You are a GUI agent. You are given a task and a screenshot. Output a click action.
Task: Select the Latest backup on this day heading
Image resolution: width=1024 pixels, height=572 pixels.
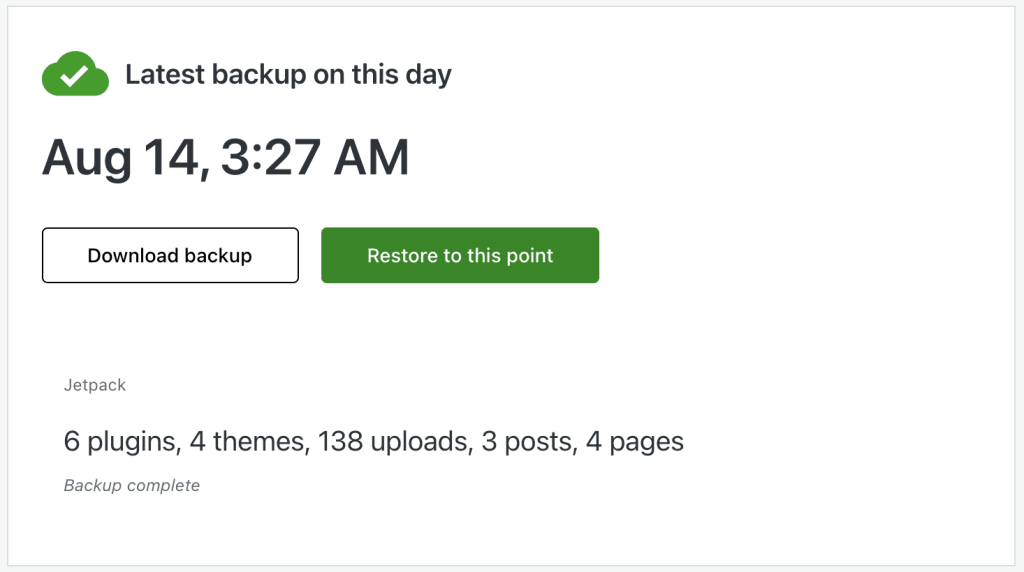[288, 75]
